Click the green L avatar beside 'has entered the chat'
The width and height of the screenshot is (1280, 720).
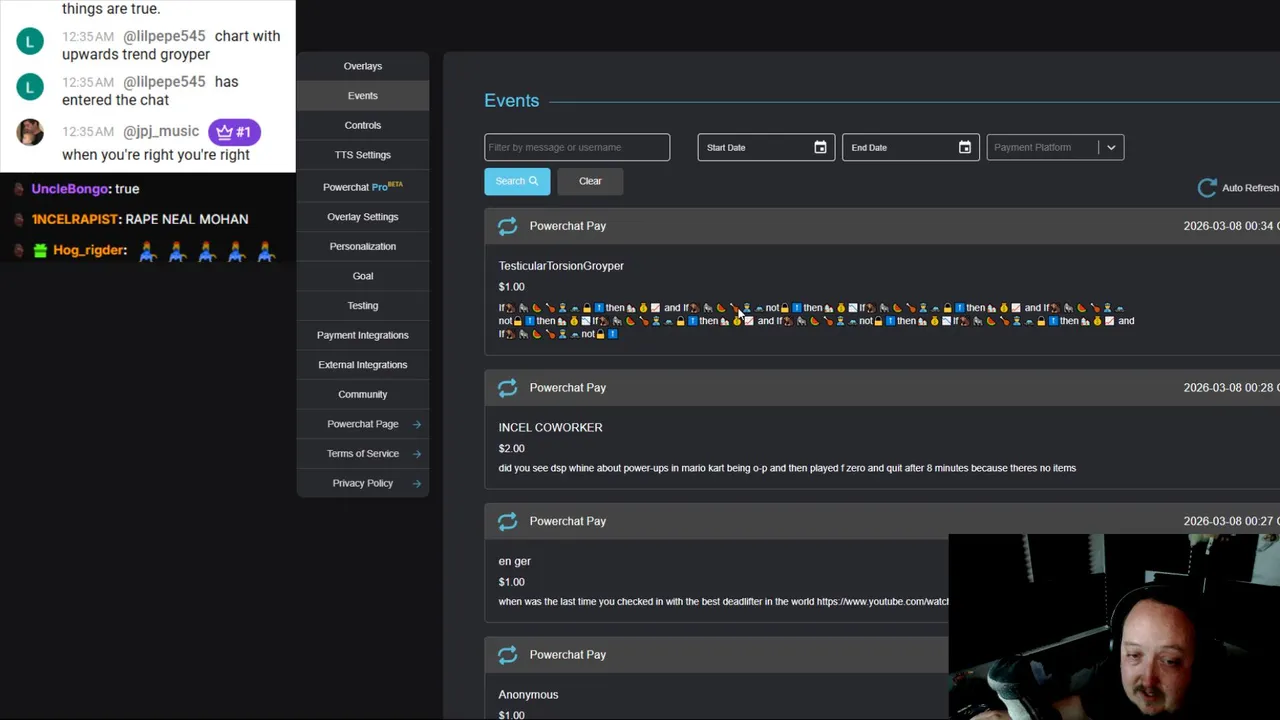click(30, 87)
